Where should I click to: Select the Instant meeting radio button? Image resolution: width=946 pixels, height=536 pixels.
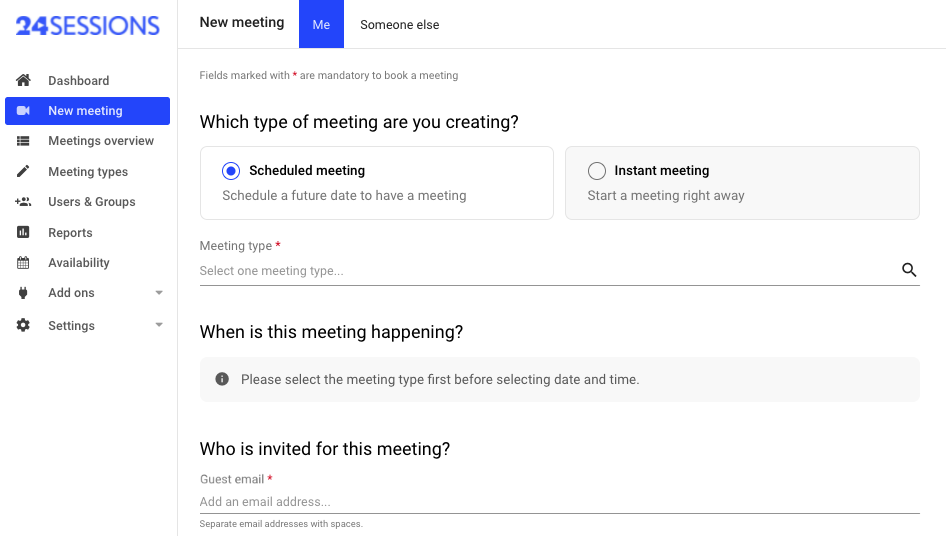597,171
